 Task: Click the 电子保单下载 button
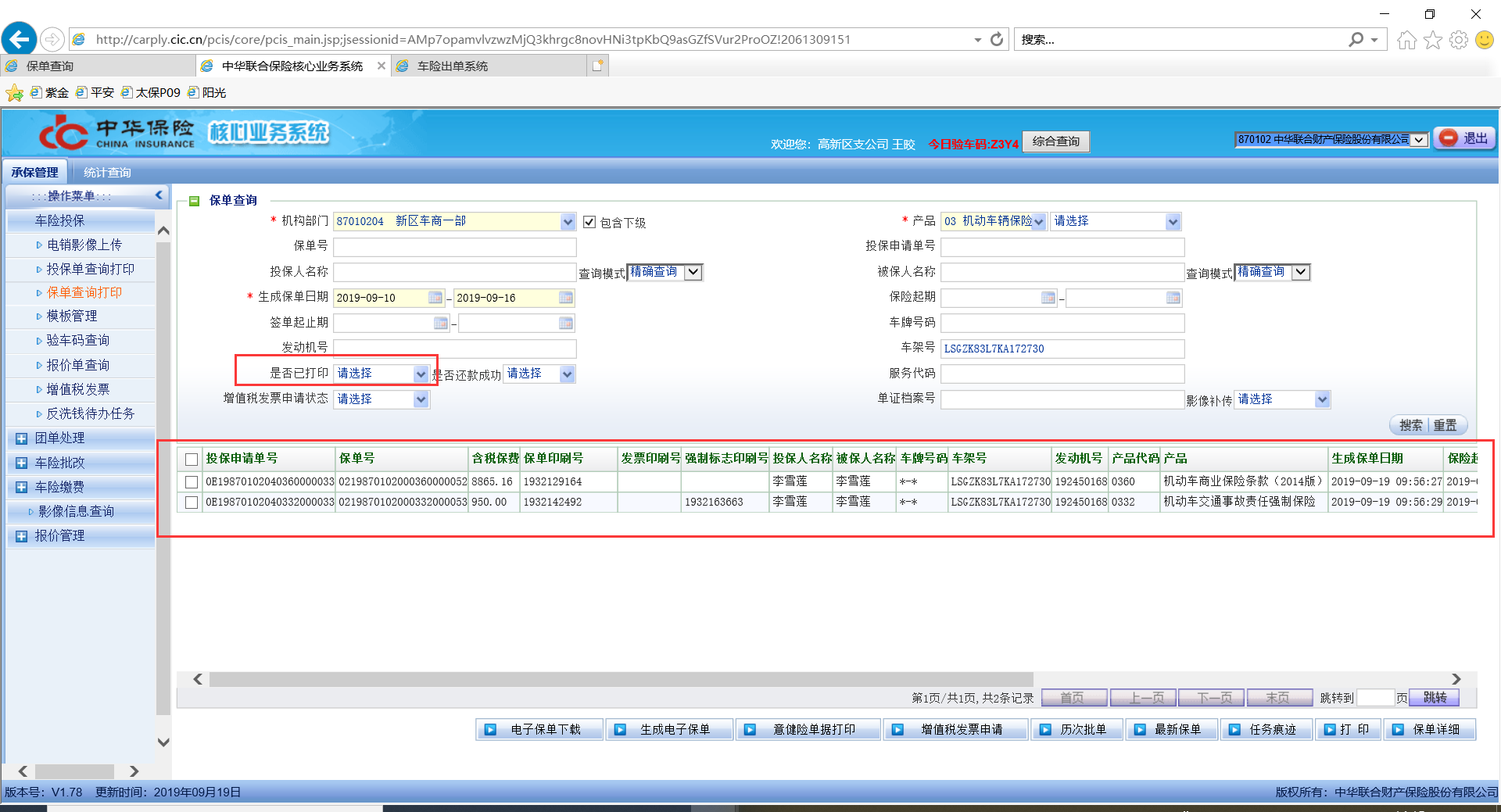[x=539, y=729]
